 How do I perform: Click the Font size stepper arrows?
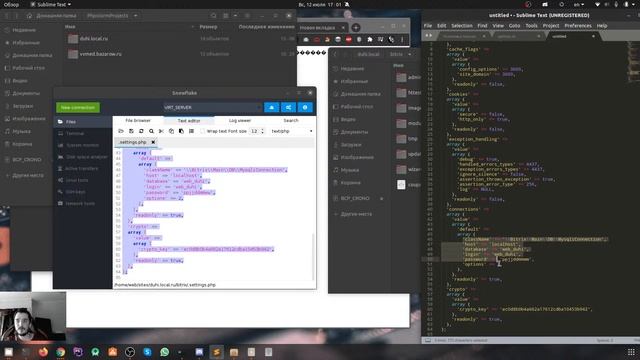(x=262, y=131)
